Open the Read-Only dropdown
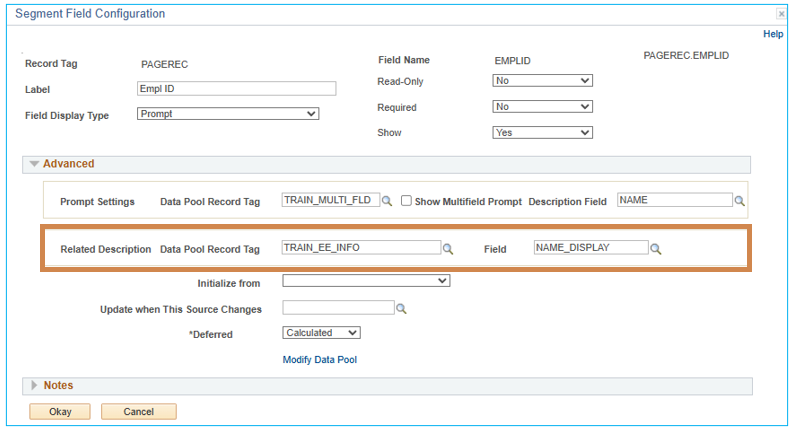This screenshot has width=792, height=431. pyautogui.click(x=542, y=80)
